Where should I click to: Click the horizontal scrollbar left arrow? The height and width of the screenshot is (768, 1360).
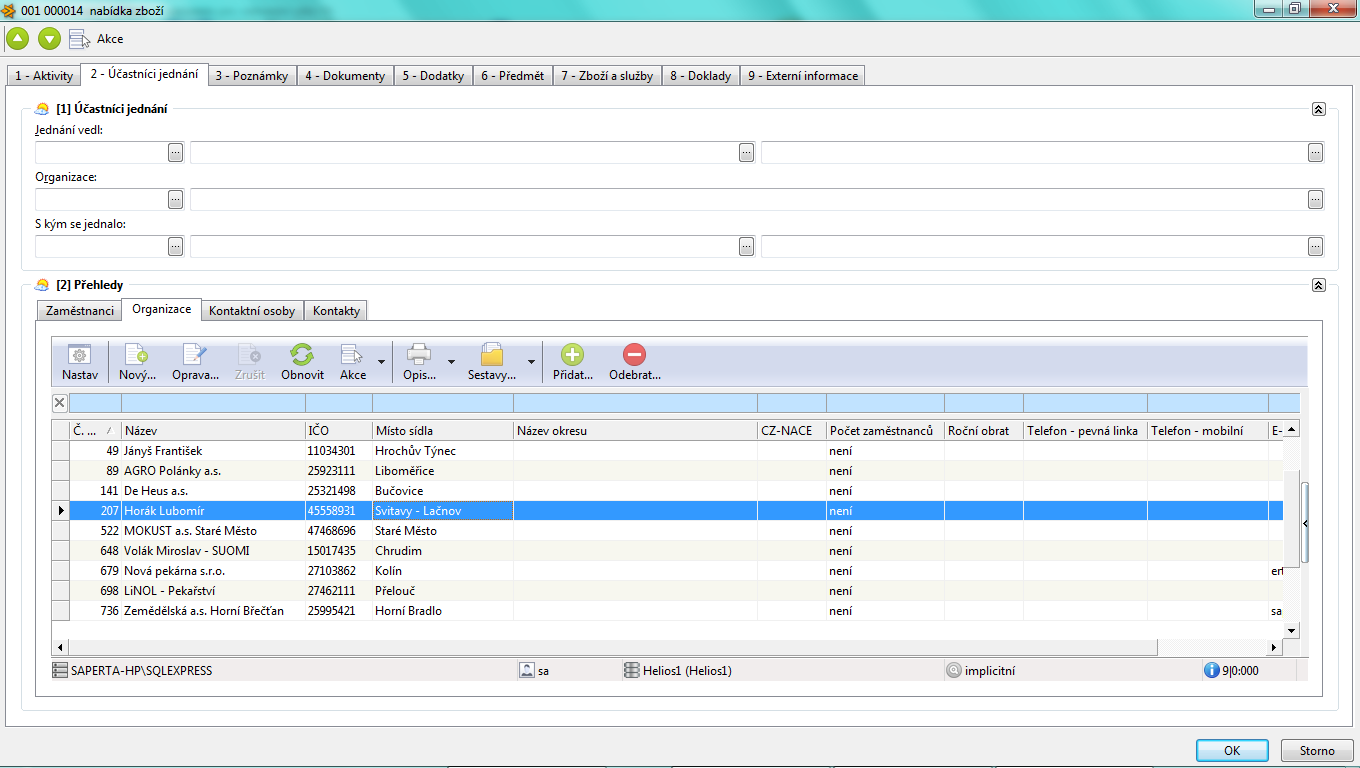[x=60, y=647]
